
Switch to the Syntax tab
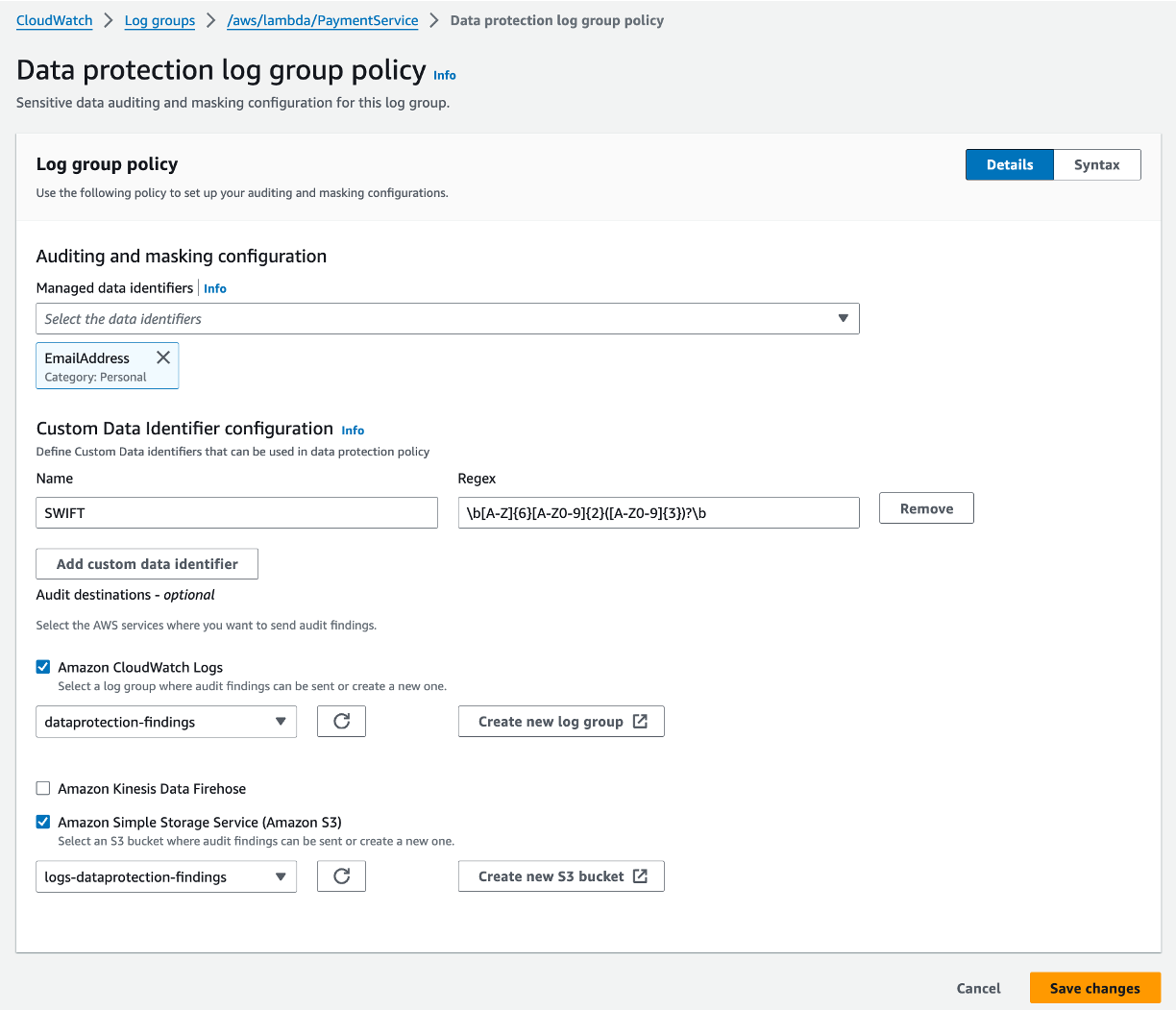pos(1097,164)
